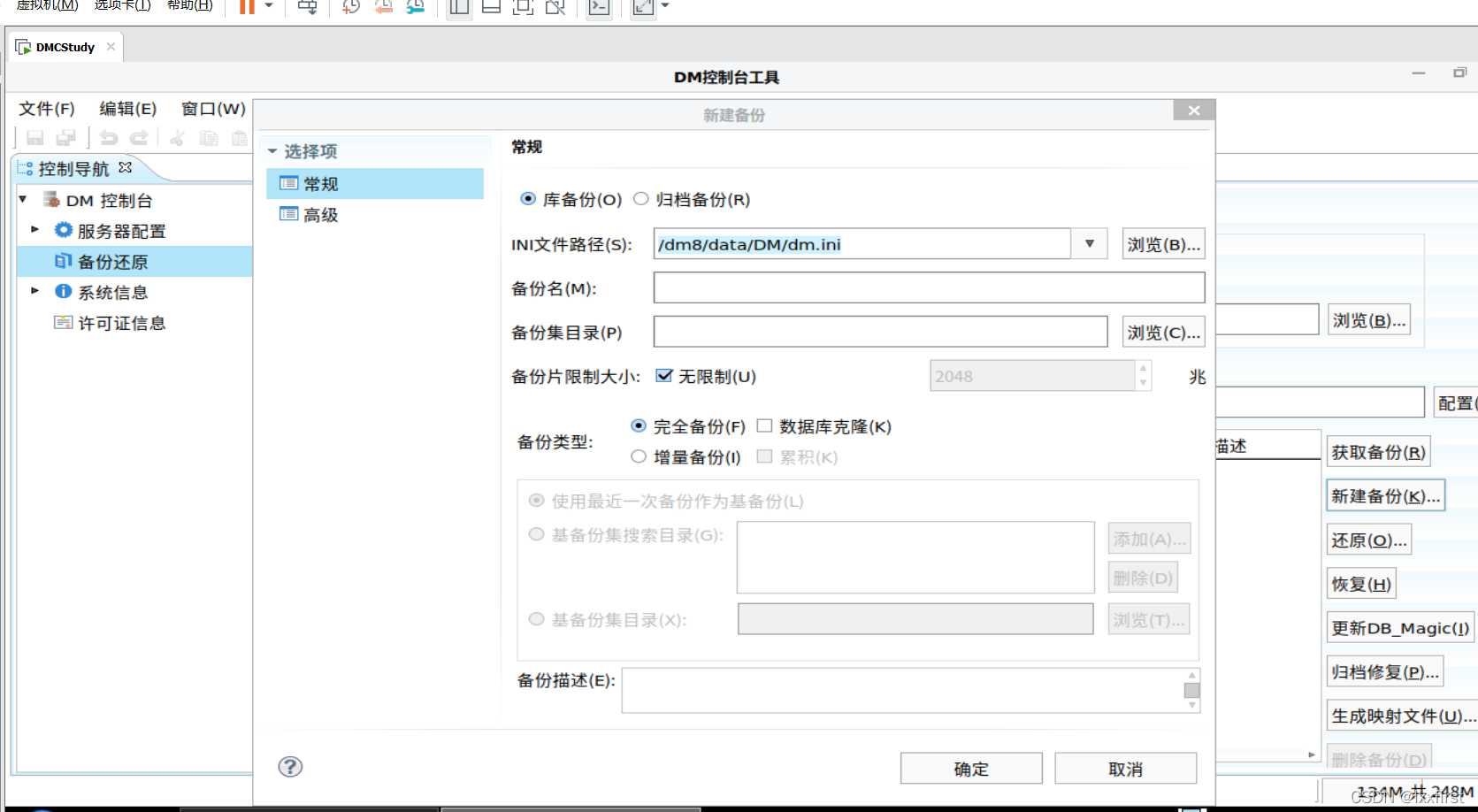This screenshot has height=812, width=1478.
Task: Choose the 完全备份(F) radio option
Action: [x=639, y=425]
